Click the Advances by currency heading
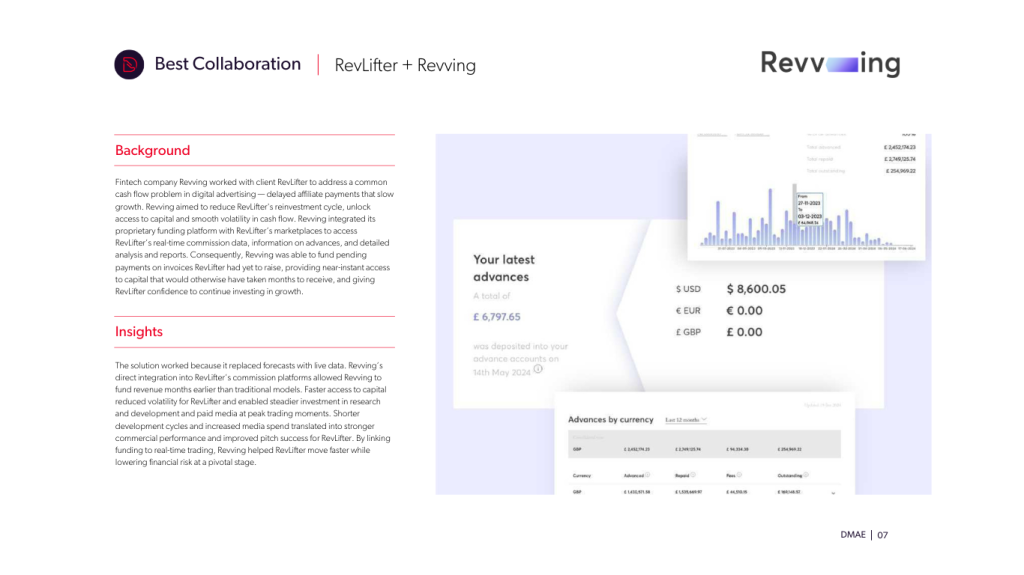 [610, 420]
